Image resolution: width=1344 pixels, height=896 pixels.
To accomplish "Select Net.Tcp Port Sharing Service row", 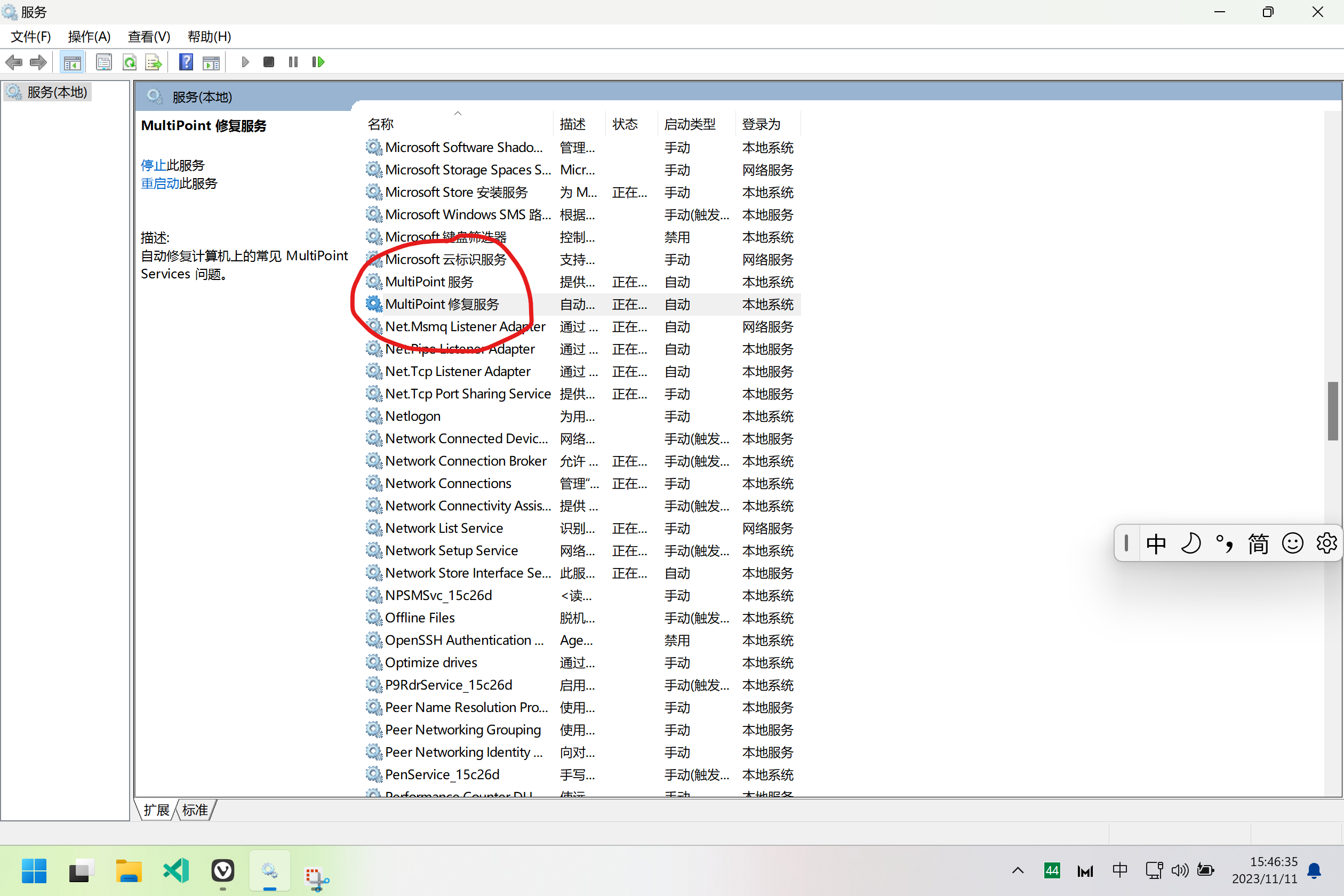I will coord(582,394).
